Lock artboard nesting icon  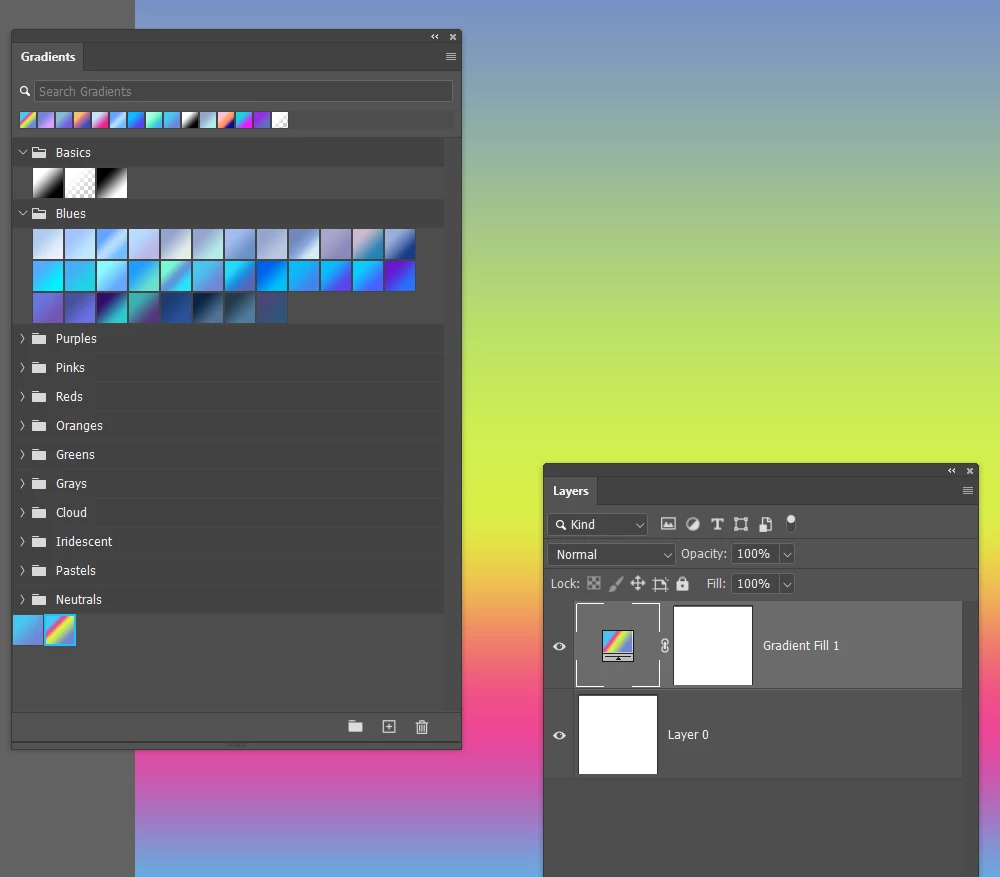[660, 584]
